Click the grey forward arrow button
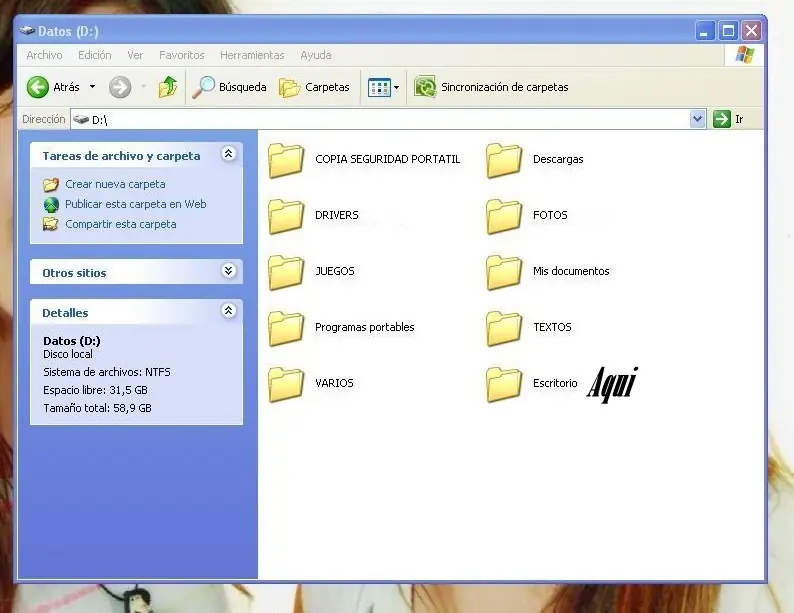Image resolution: width=794 pixels, height=613 pixels. [120, 87]
